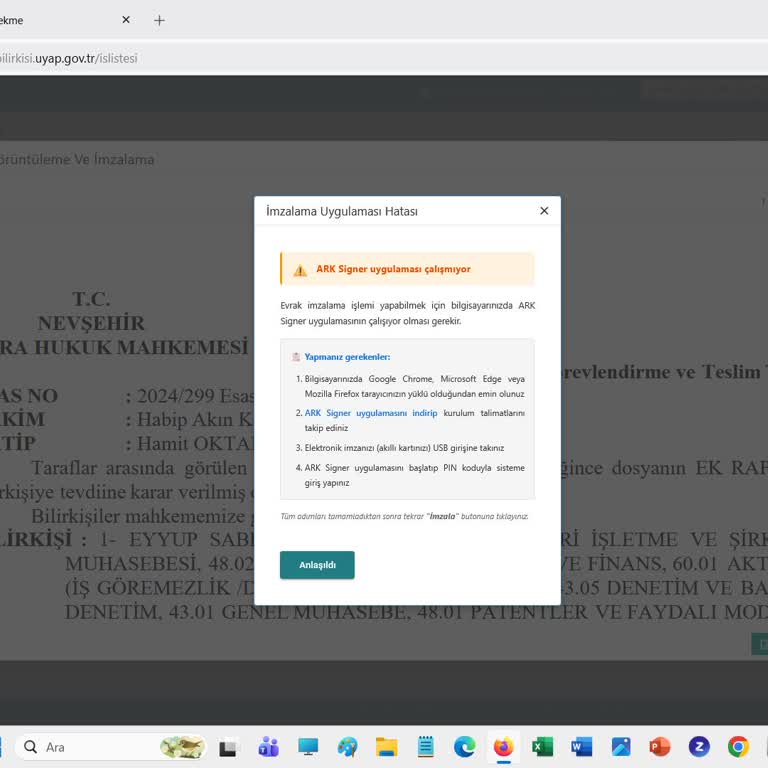Click the Görüntüleme Ve İmzalama heading
This screenshot has height=768, width=768.
(76, 160)
